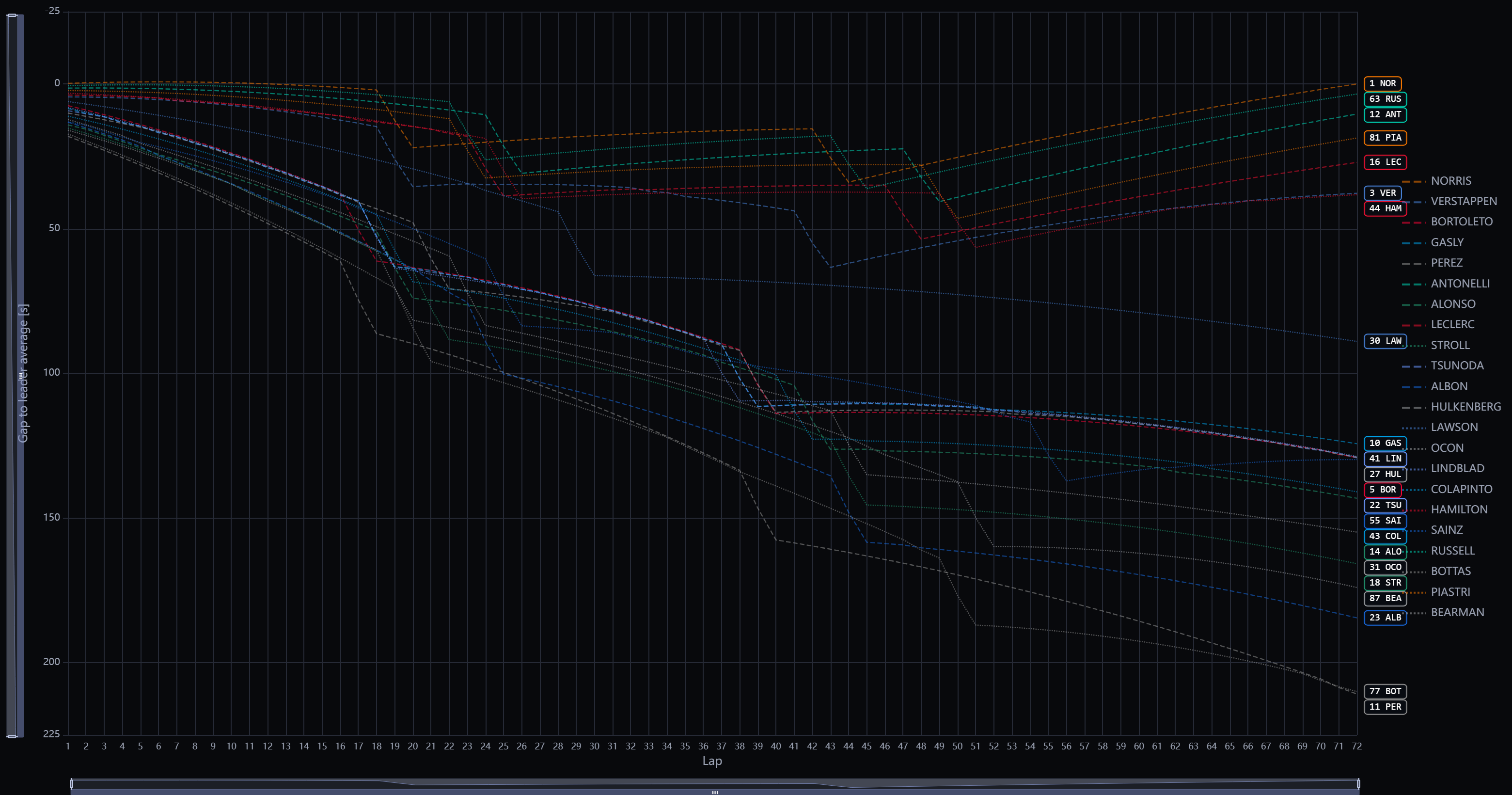The height and width of the screenshot is (795, 1512).
Task: Toggle LINDBLAD legend entry
Action: click(1443, 469)
